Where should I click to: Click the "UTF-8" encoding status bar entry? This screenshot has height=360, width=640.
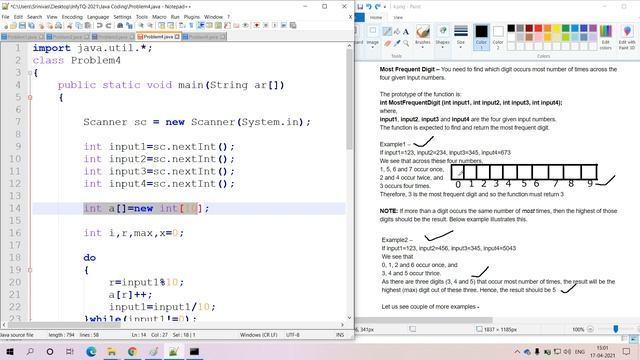pyautogui.click(x=293, y=335)
